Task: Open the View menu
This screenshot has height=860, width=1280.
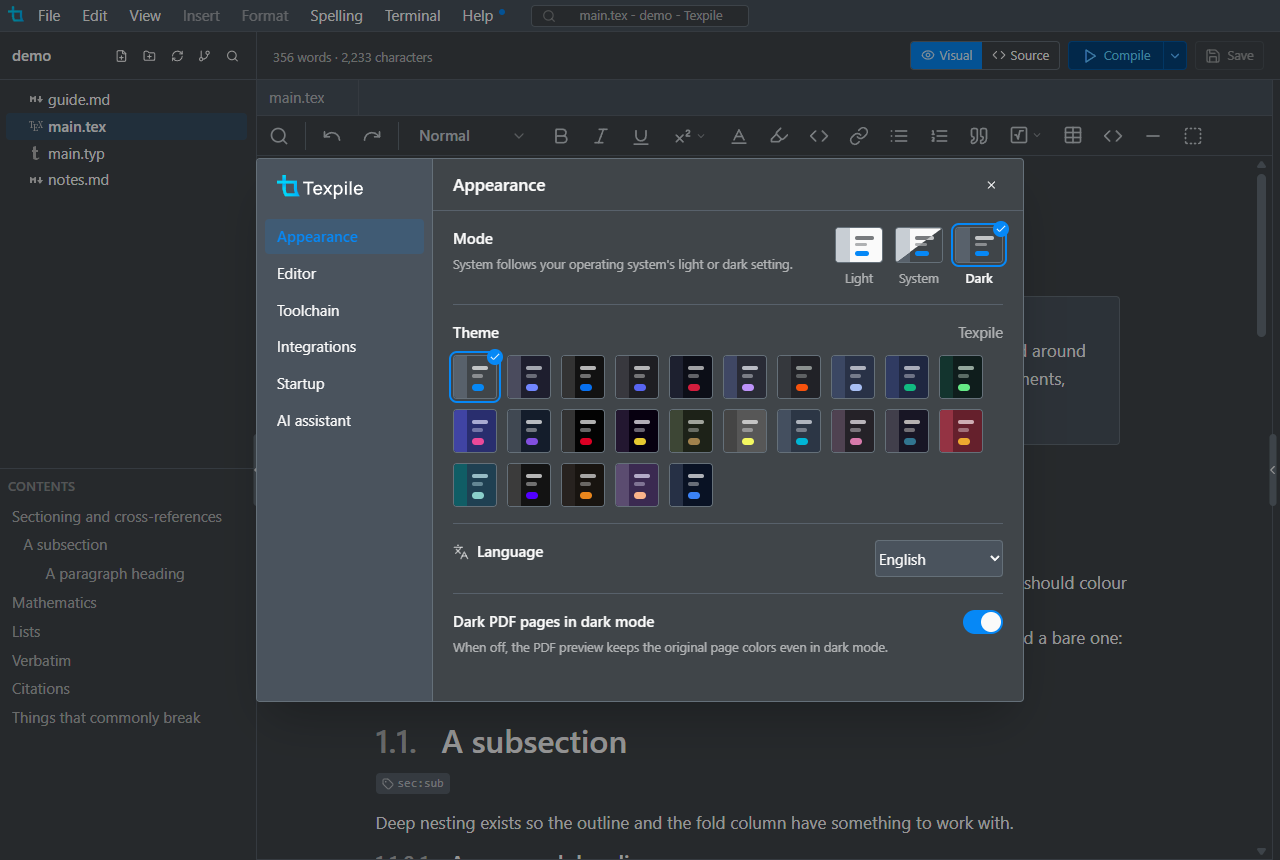Action: pyautogui.click(x=145, y=16)
